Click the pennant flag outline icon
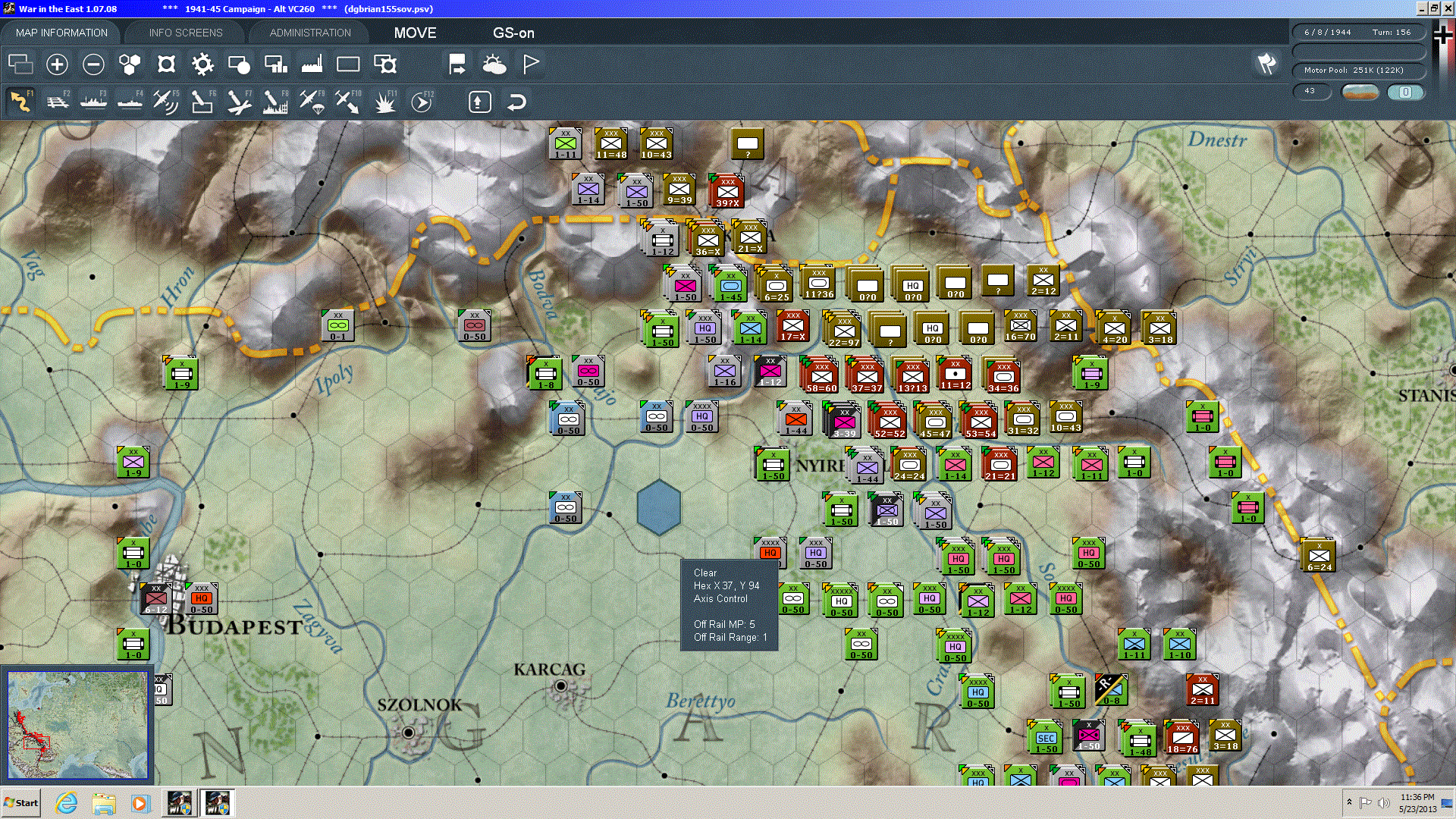1456x819 pixels. (531, 64)
